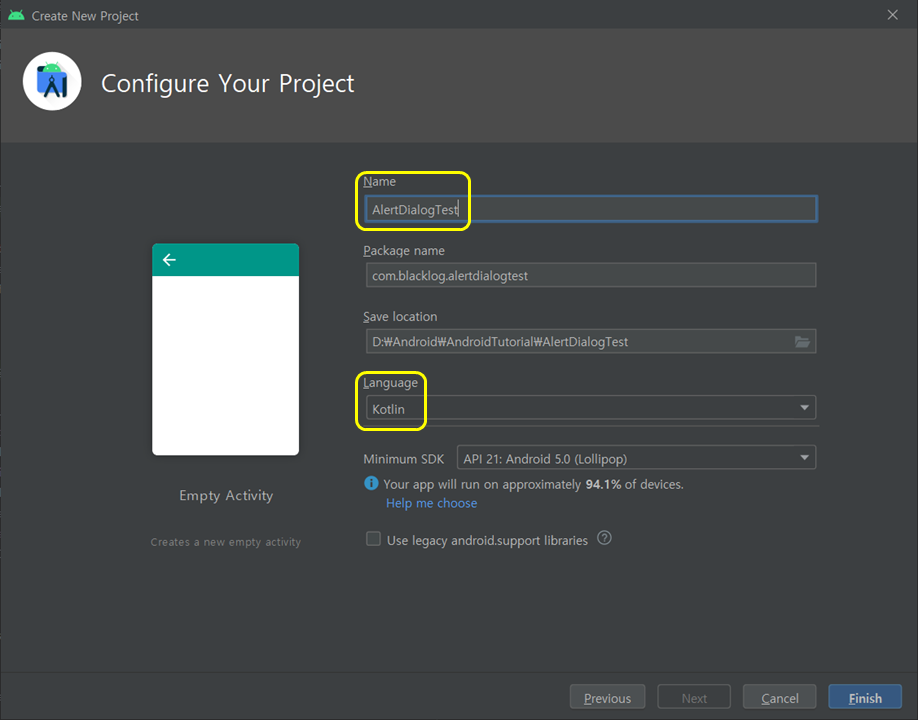Click the Save location label
918x720 pixels.
pos(400,317)
